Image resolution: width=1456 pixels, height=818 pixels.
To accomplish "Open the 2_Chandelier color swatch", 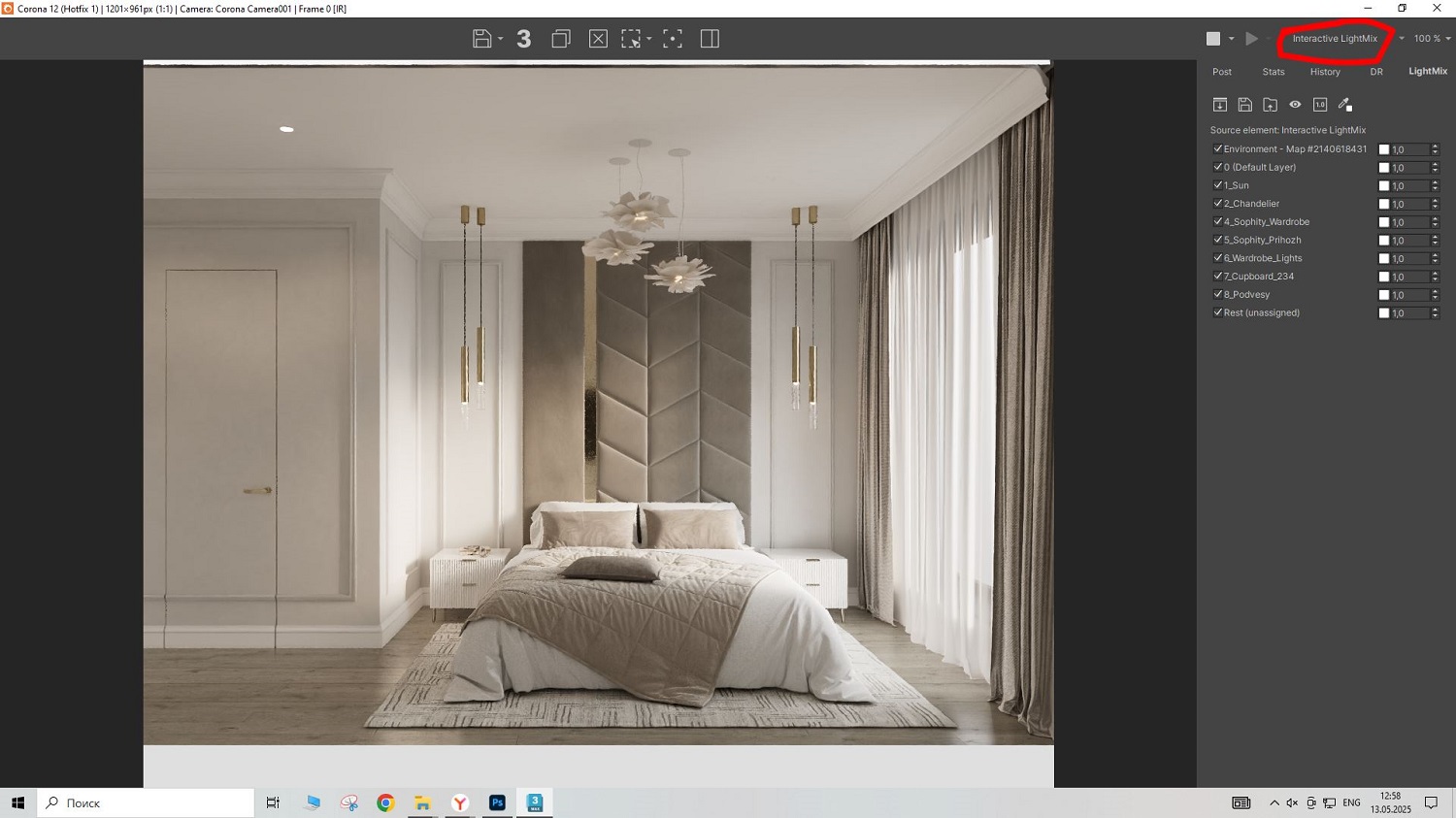I will pos(1384,204).
